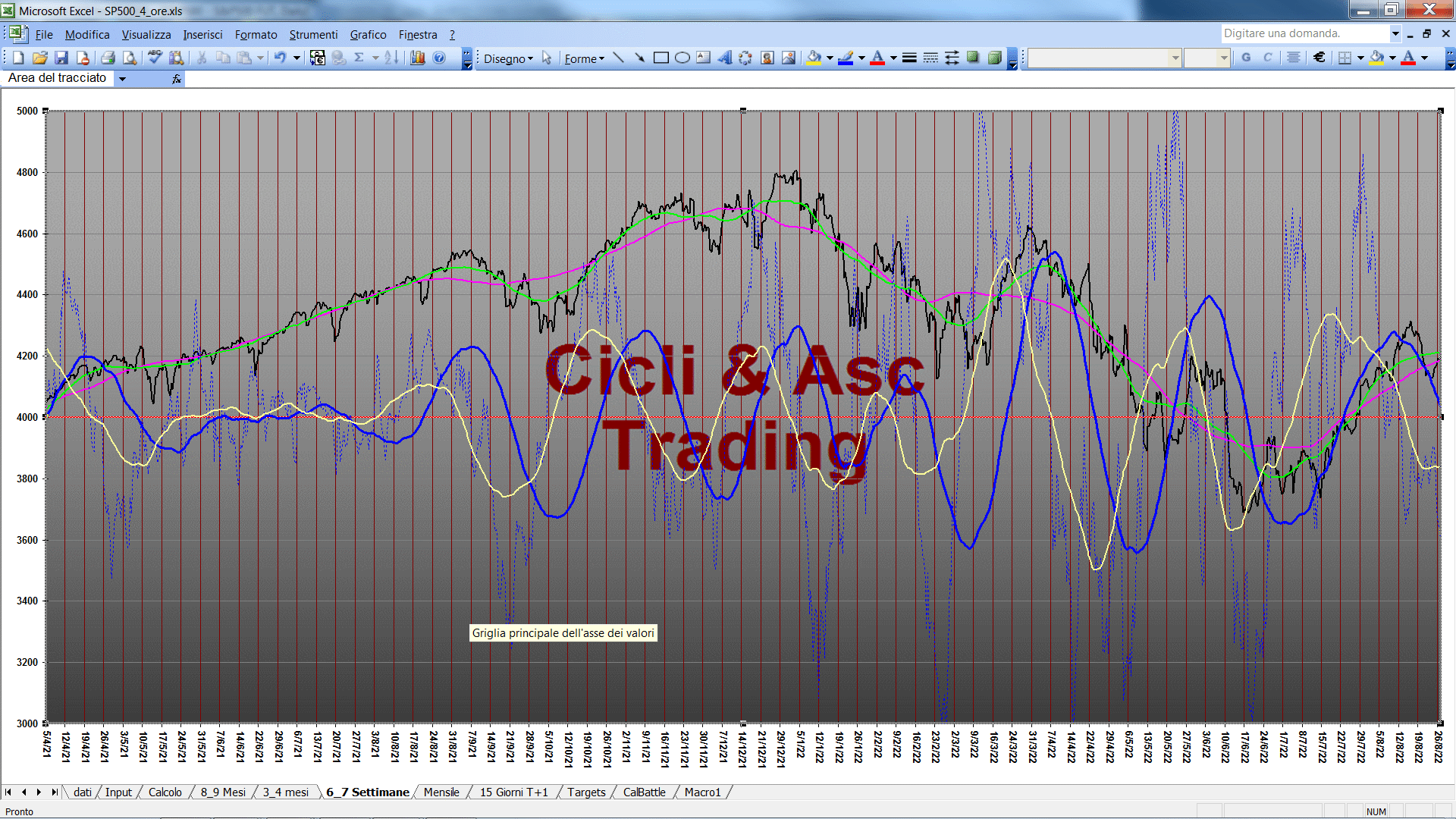Print the chart using printer icon
Viewport: 1456px width, 819px height.
pyautogui.click(x=108, y=58)
